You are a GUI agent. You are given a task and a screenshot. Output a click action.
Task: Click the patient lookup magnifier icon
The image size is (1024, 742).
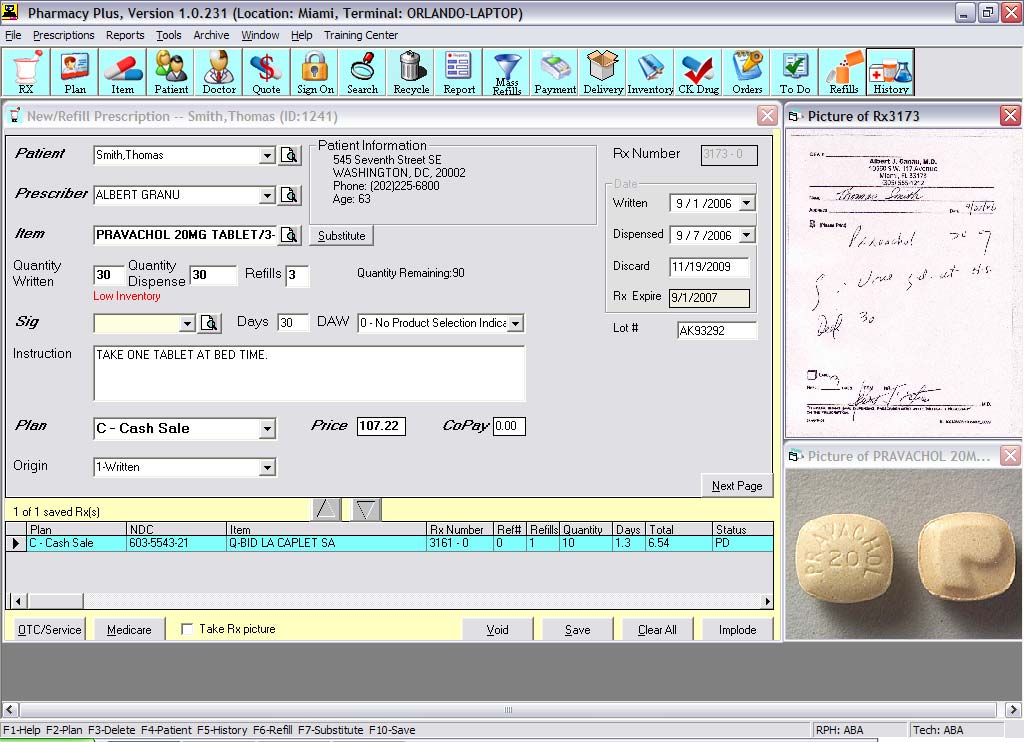(289, 156)
